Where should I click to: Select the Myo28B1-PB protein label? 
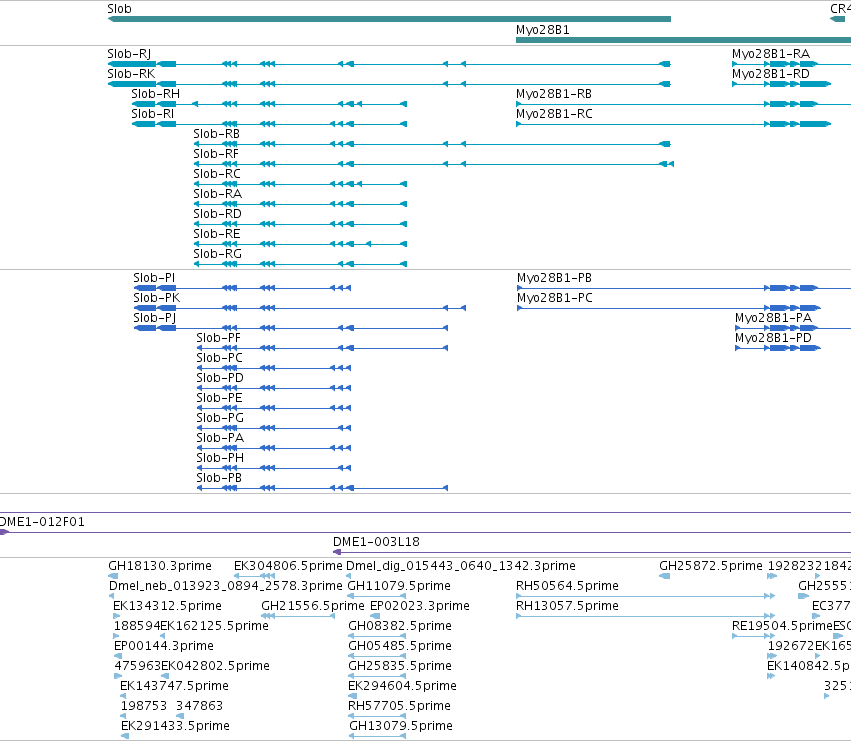point(555,278)
